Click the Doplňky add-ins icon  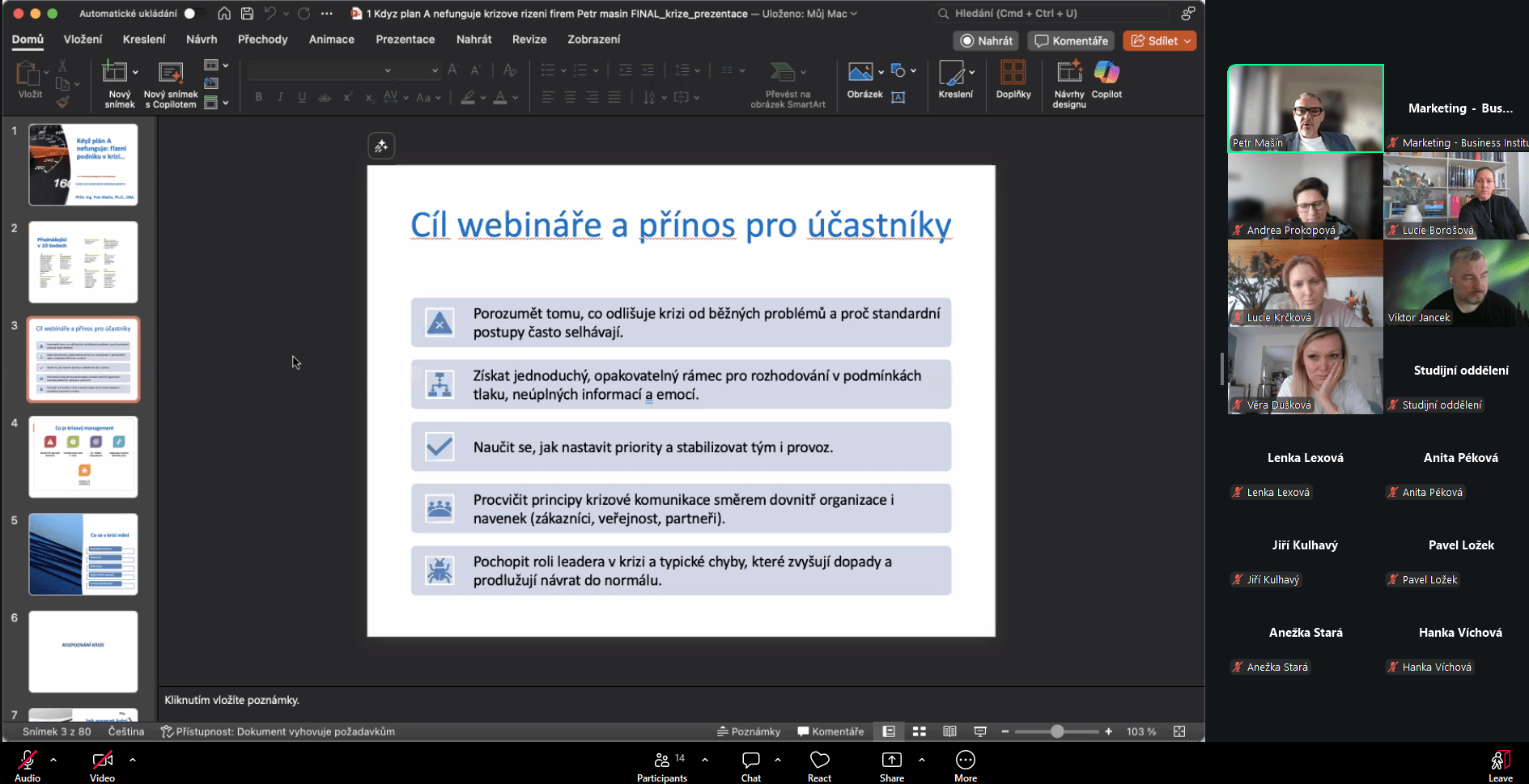1013,74
